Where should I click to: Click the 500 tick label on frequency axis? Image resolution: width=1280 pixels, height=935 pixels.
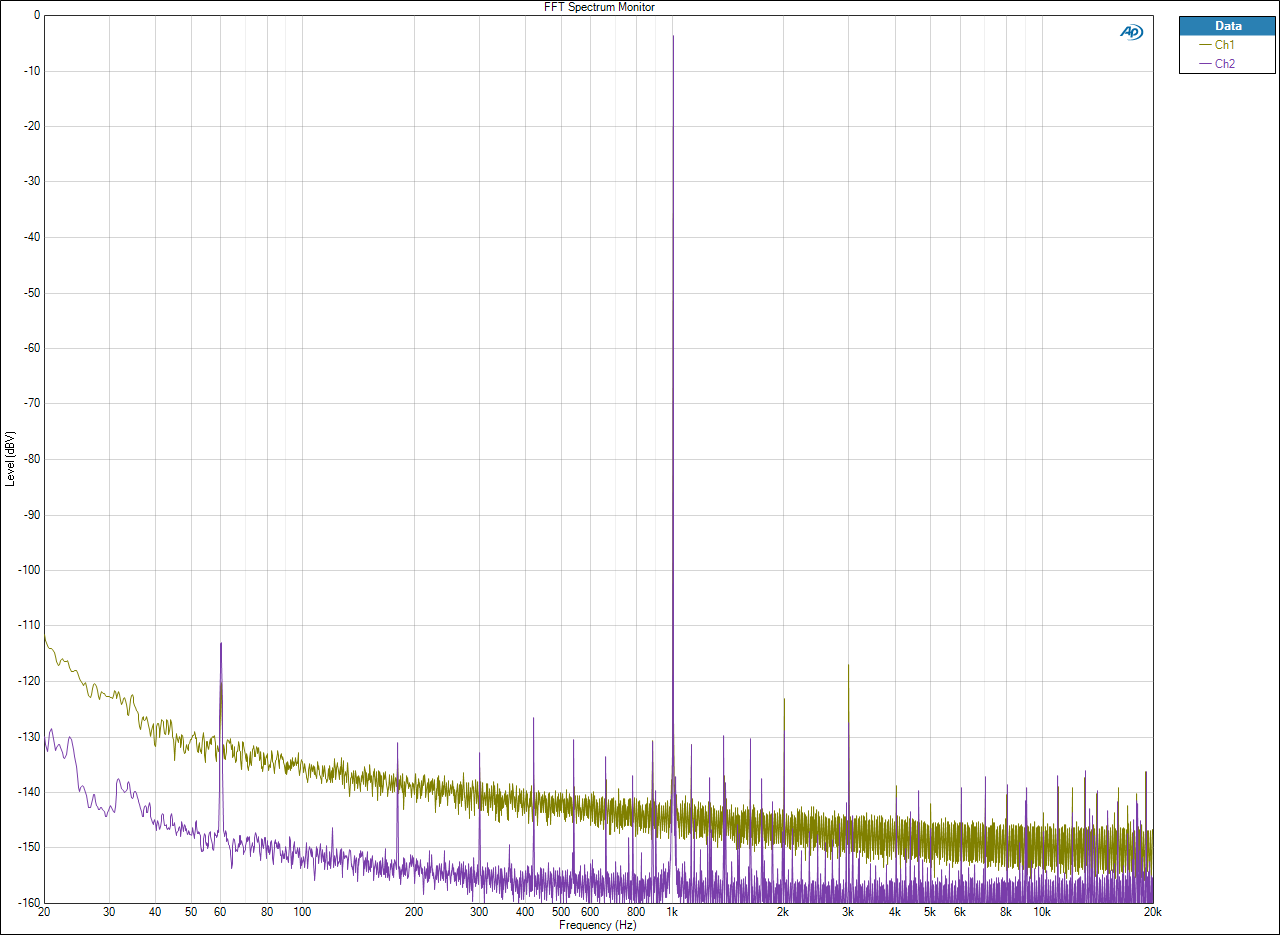(561, 912)
